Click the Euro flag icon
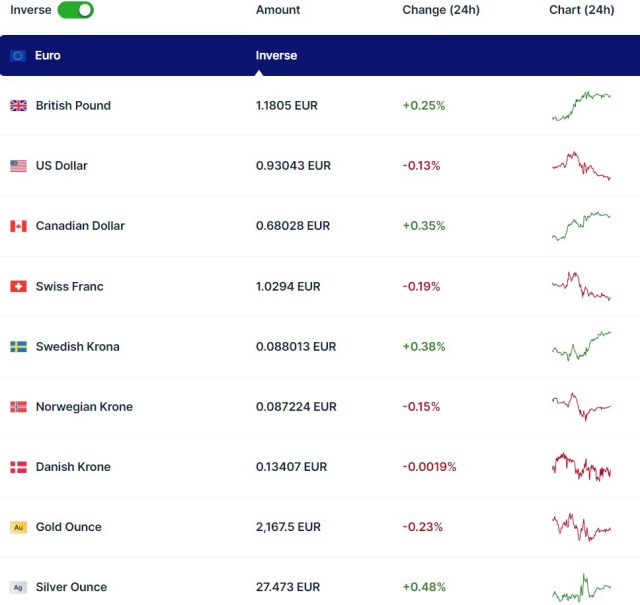640x605 pixels. point(18,56)
